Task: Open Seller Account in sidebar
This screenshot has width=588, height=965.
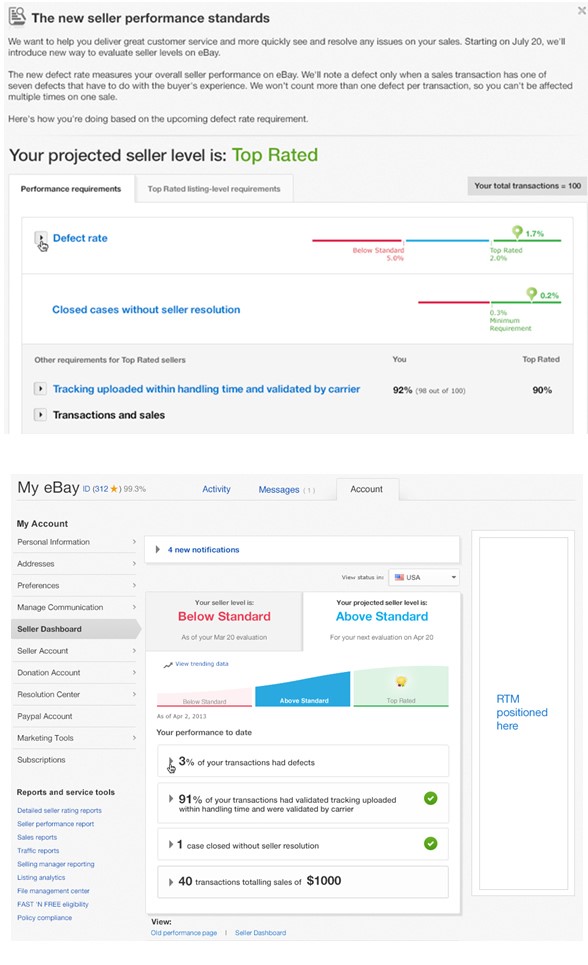Action: (x=75, y=651)
